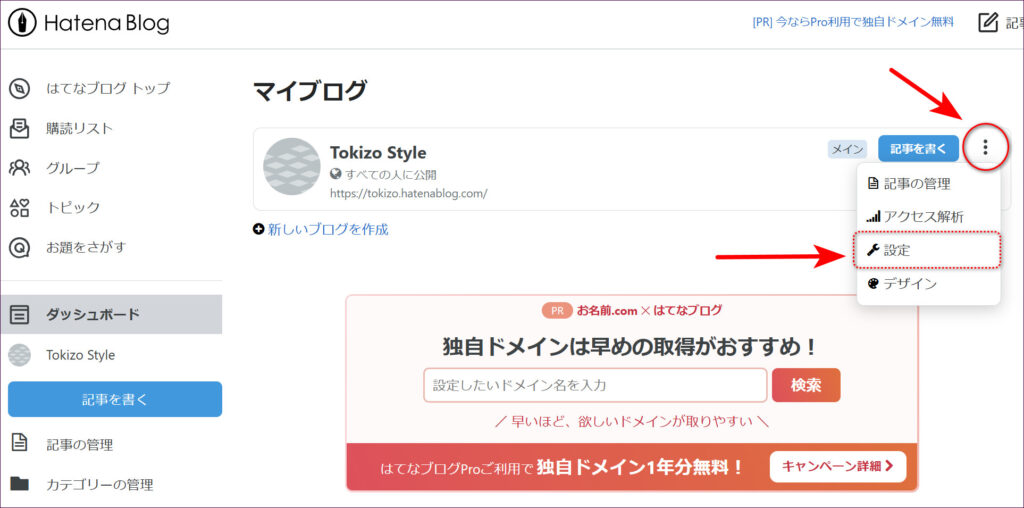Click the トピック shapes icon

(x=19, y=208)
